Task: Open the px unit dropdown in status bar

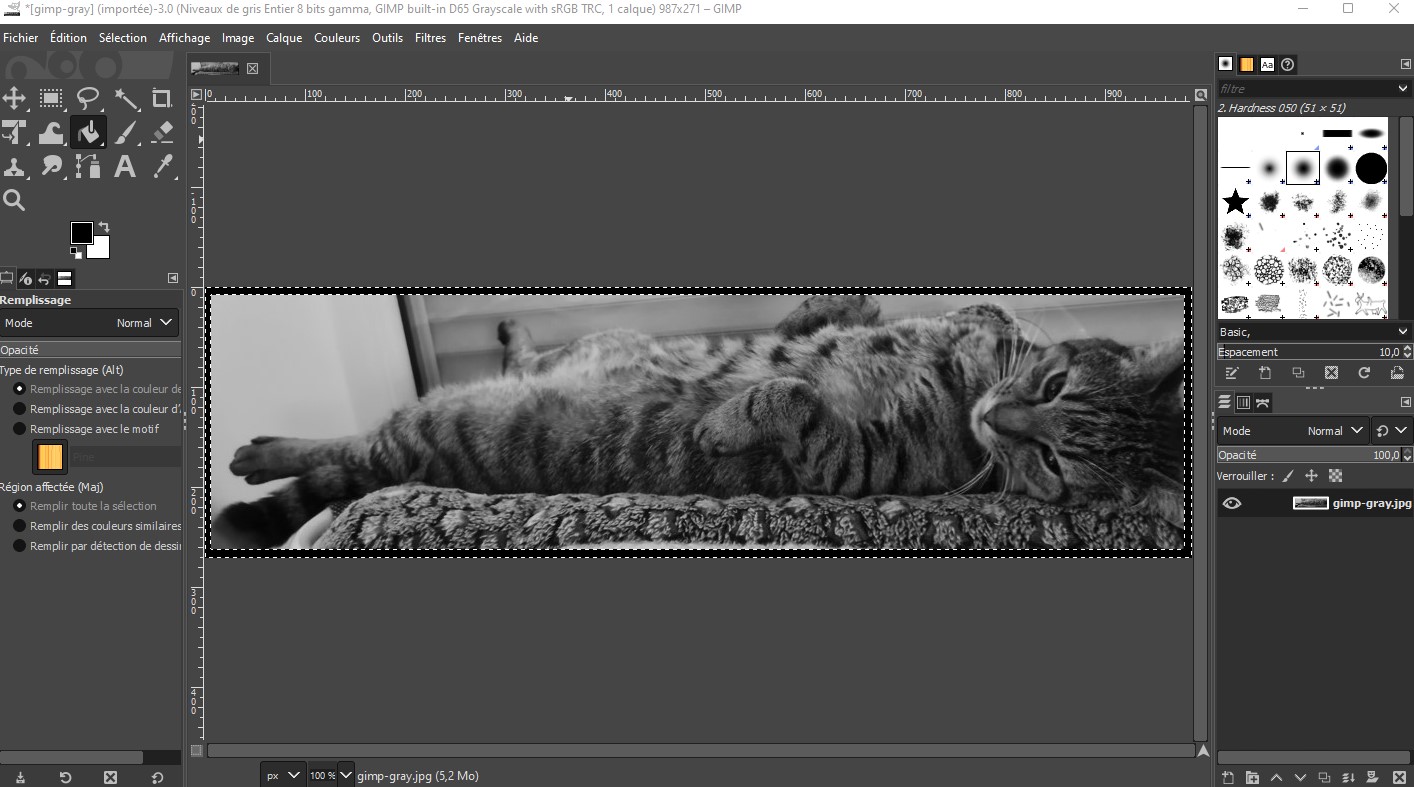Action: [283, 775]
